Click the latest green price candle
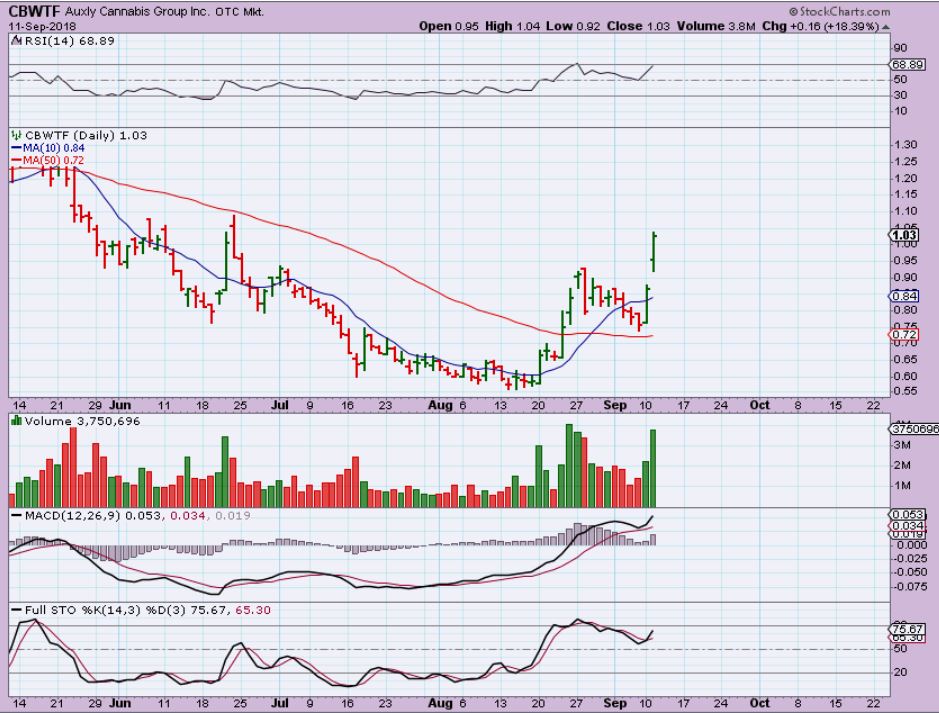 click(x=653, y=250)
